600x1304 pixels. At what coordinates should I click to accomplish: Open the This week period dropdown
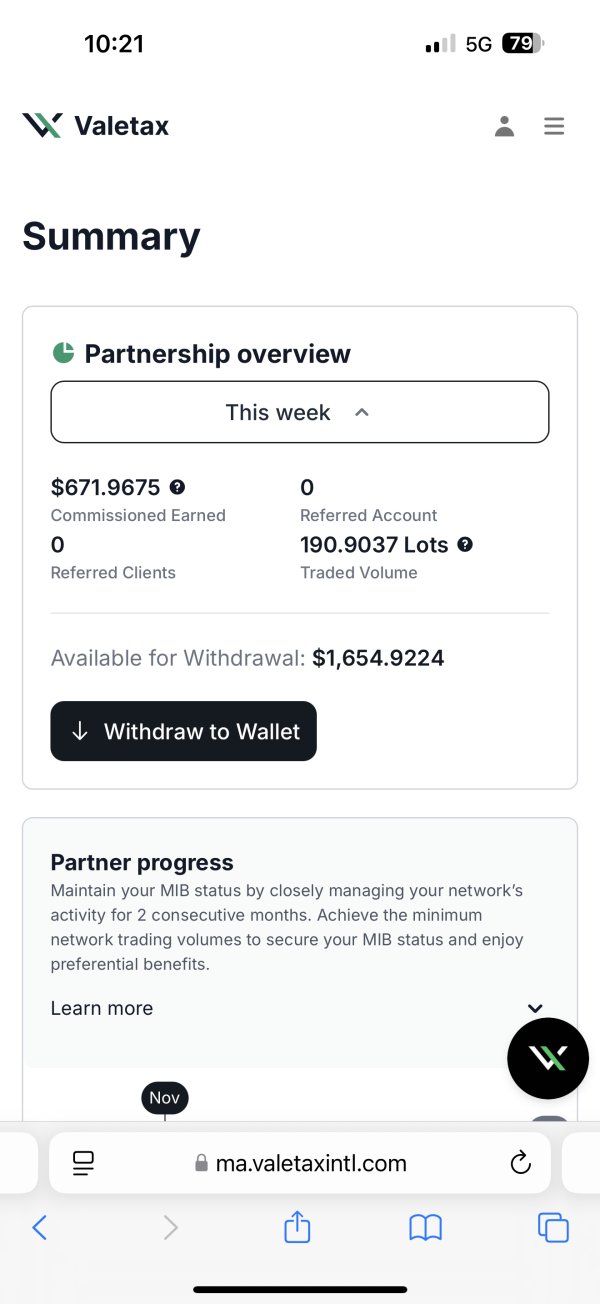point(299,412)
